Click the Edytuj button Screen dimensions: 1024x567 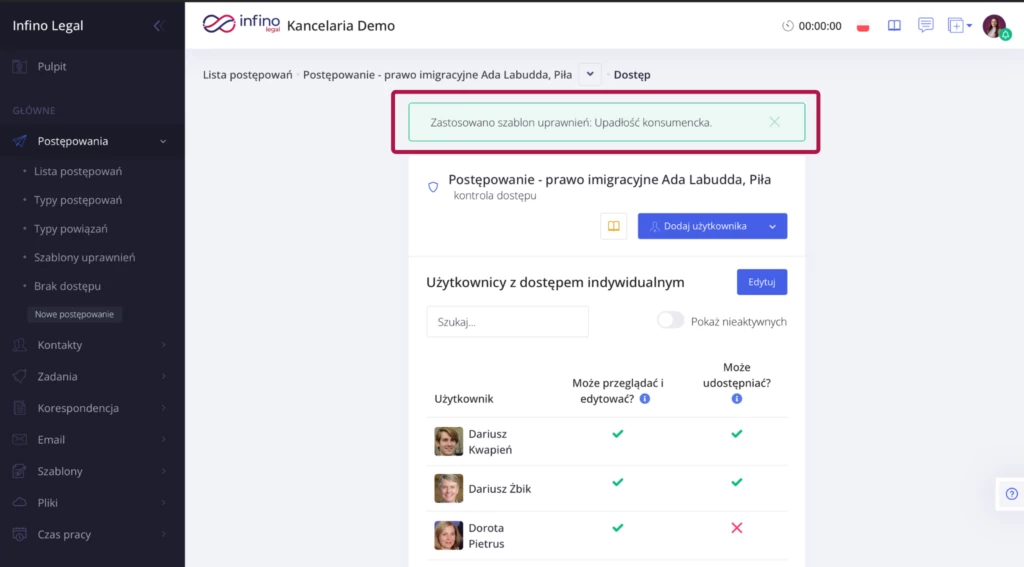pos(761,282)
